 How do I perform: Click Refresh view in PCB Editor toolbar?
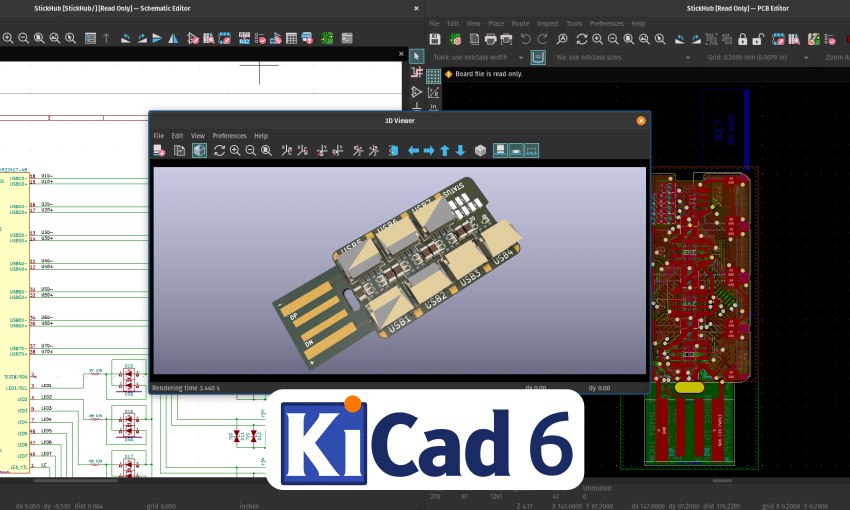(581, 39)
